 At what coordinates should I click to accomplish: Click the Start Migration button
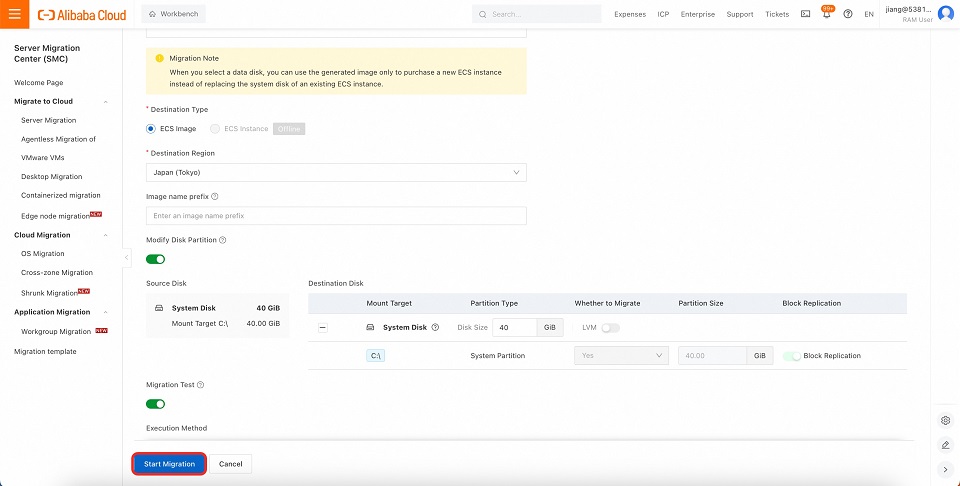click(169, 464)
